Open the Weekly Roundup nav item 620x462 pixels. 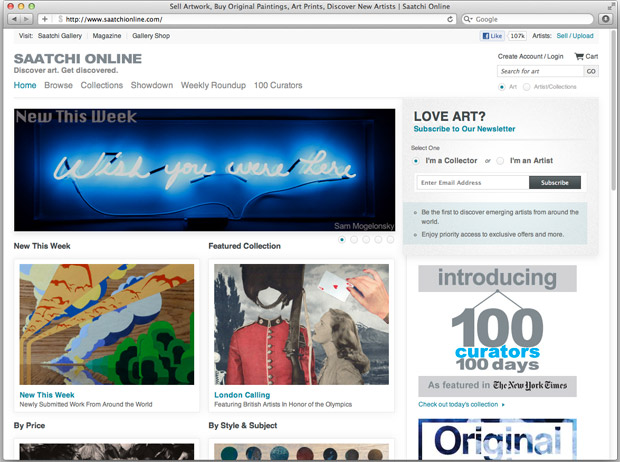point(213,85)
